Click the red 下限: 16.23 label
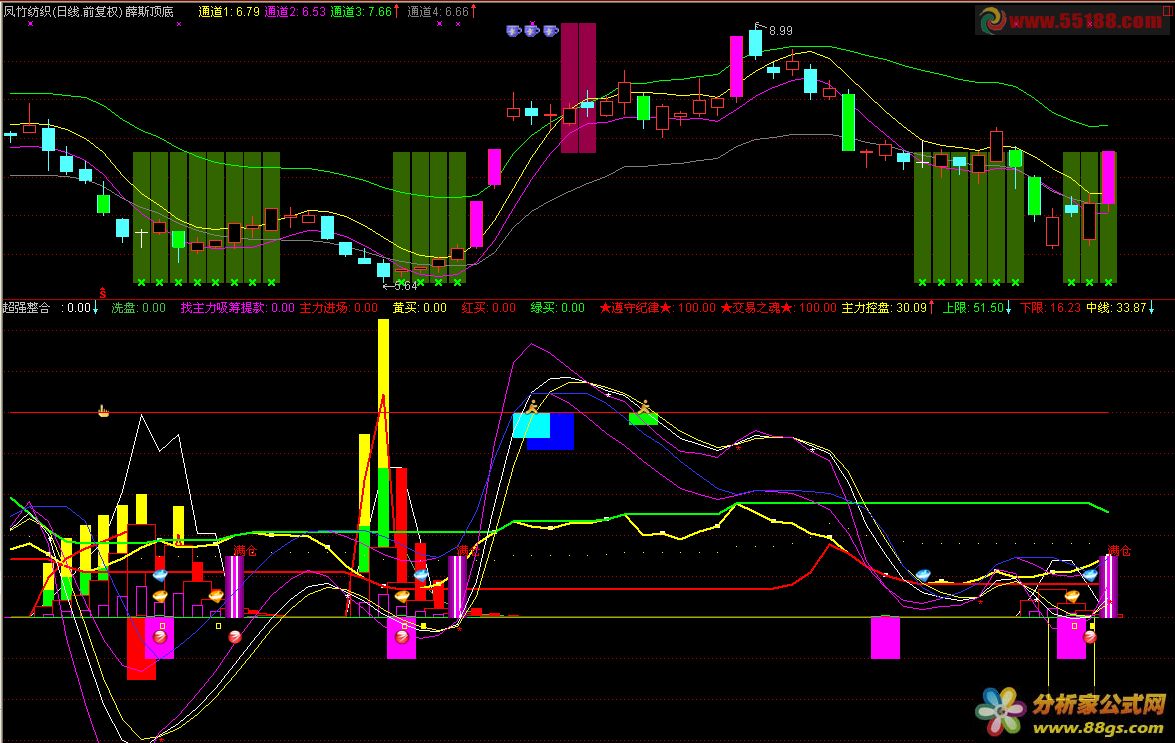 pos(1051,308)
